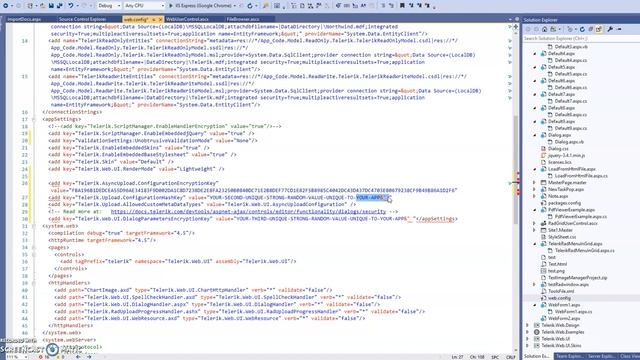
Task: Click the Ln 27 status bar indicator
Action: [457, 357]
